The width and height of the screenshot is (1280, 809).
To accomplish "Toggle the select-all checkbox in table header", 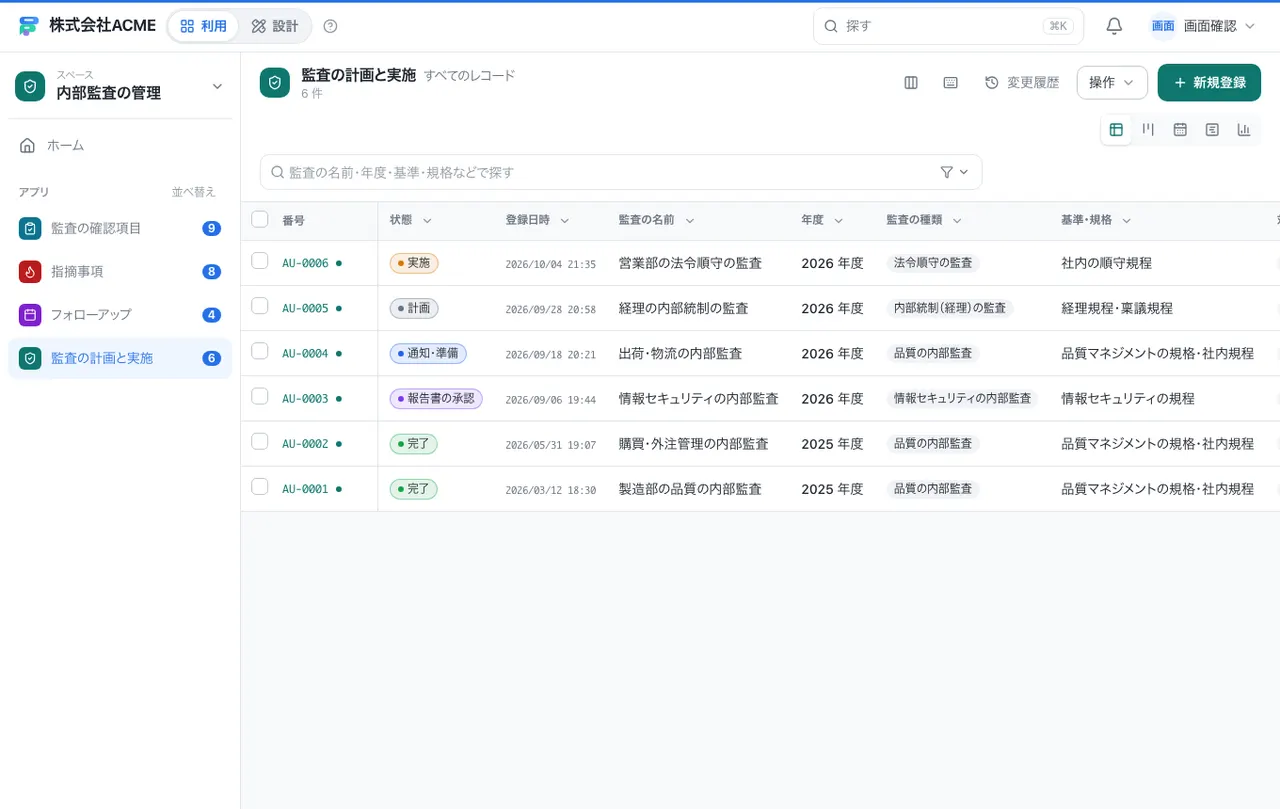I will [260, 219].
